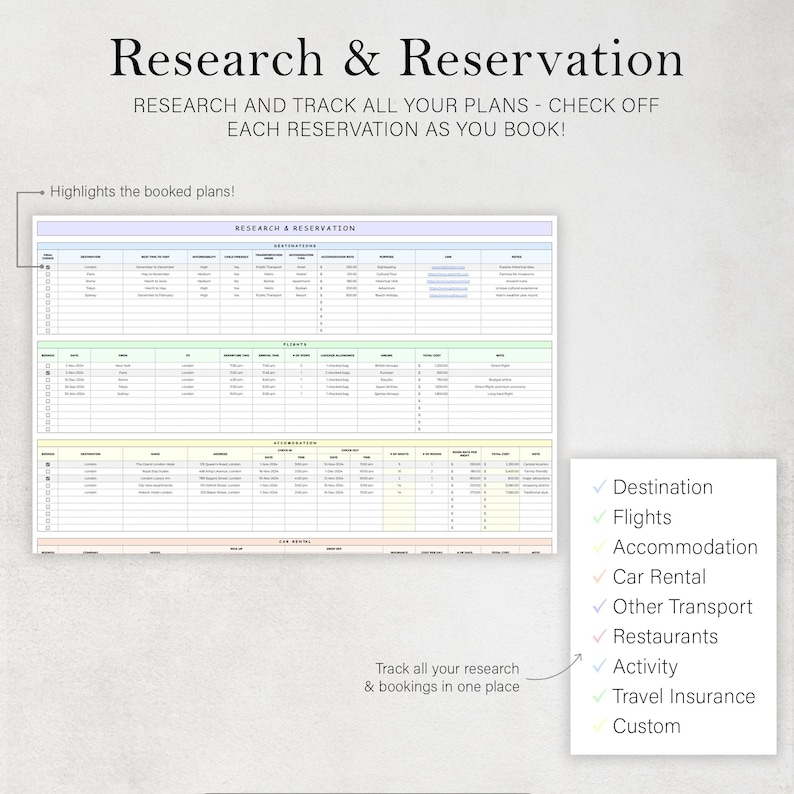
Task: Check booked box for Royal Stay Suites
Action: (x=48, y=471)
